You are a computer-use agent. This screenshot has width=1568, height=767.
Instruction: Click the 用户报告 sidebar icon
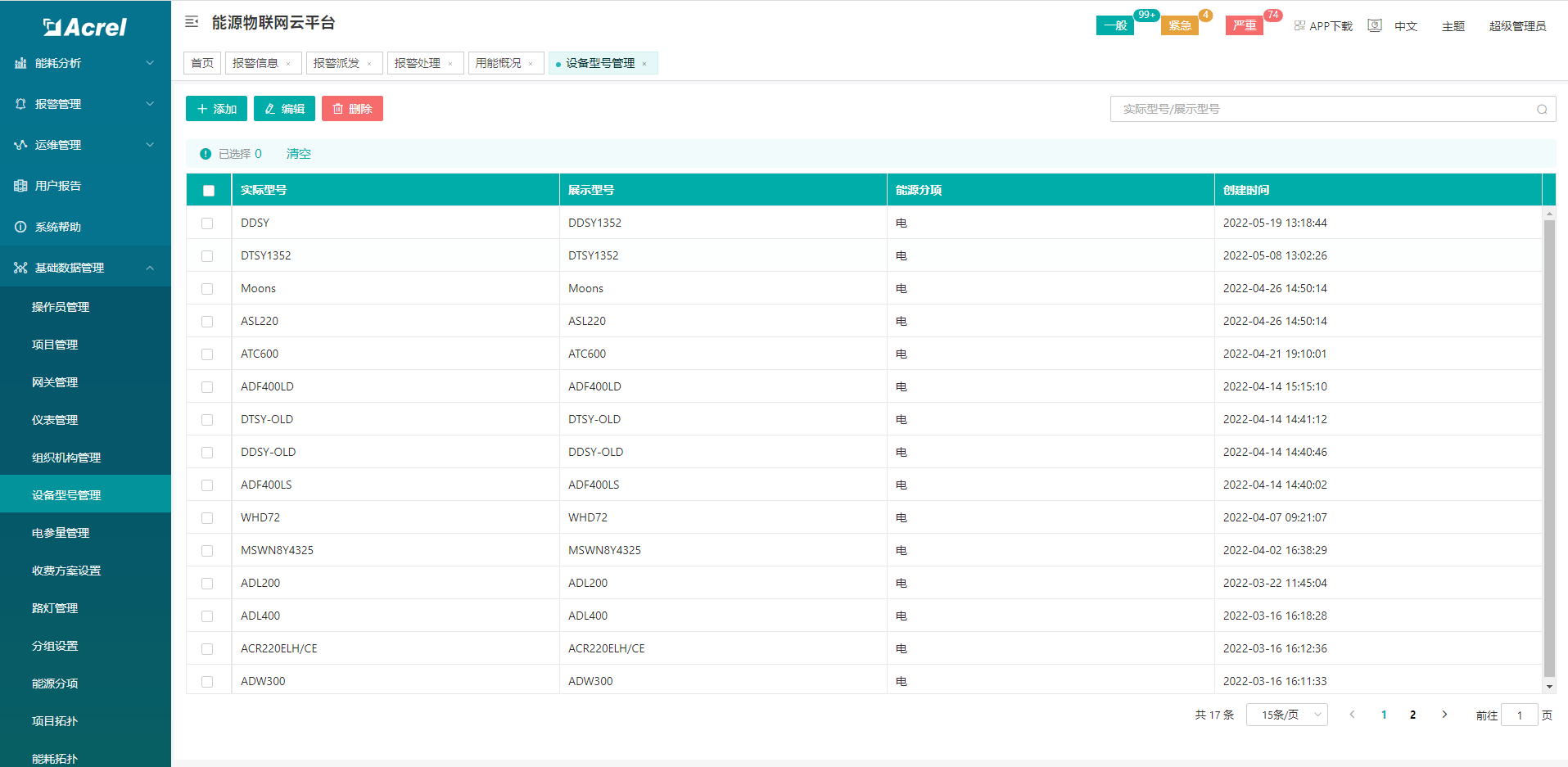(x=20, y=186)
